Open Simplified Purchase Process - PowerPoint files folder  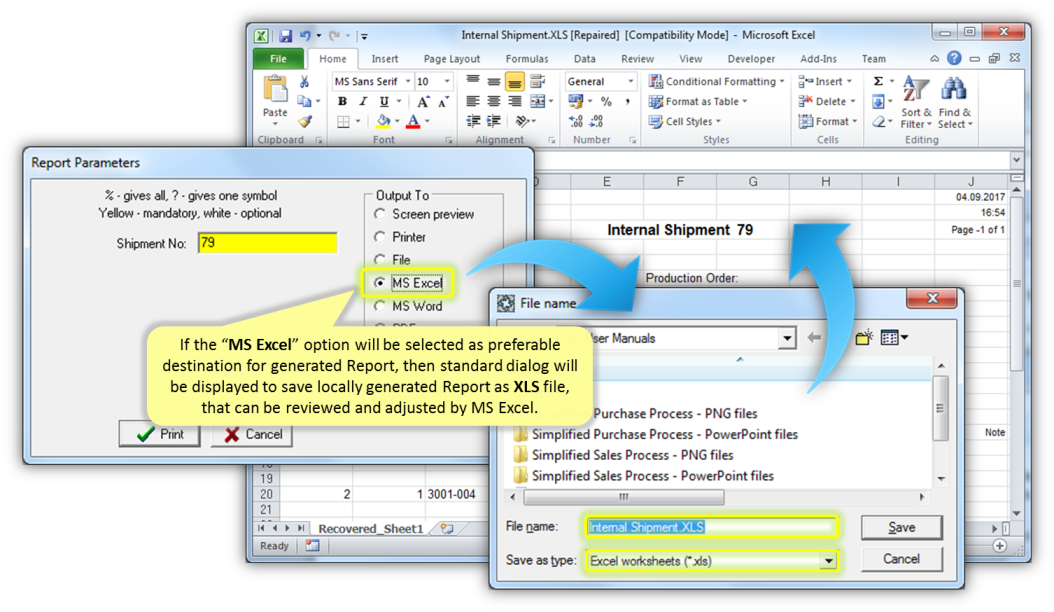pyautogui.click(x=655, y=434)
